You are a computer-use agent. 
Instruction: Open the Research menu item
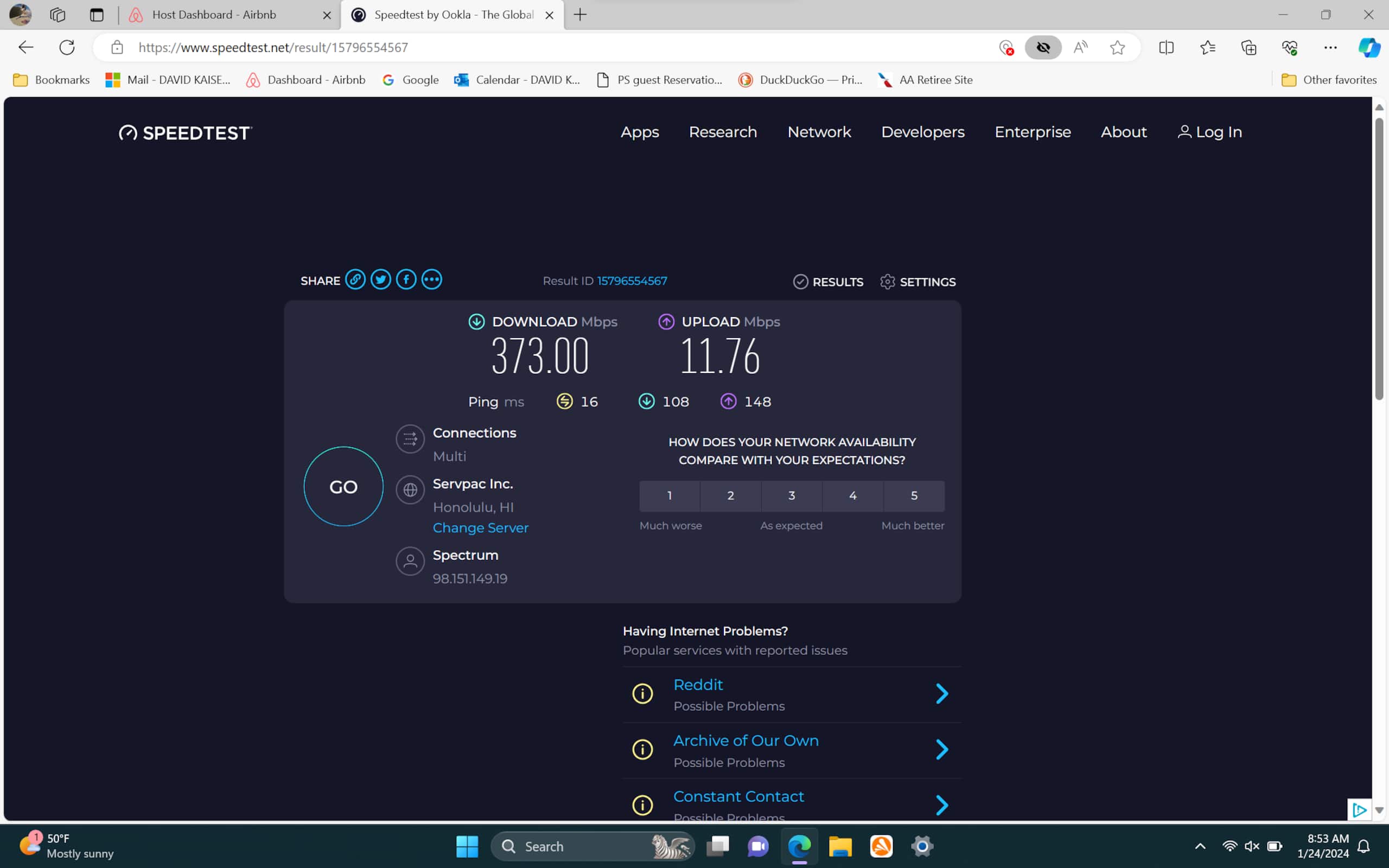pos(723,132)
